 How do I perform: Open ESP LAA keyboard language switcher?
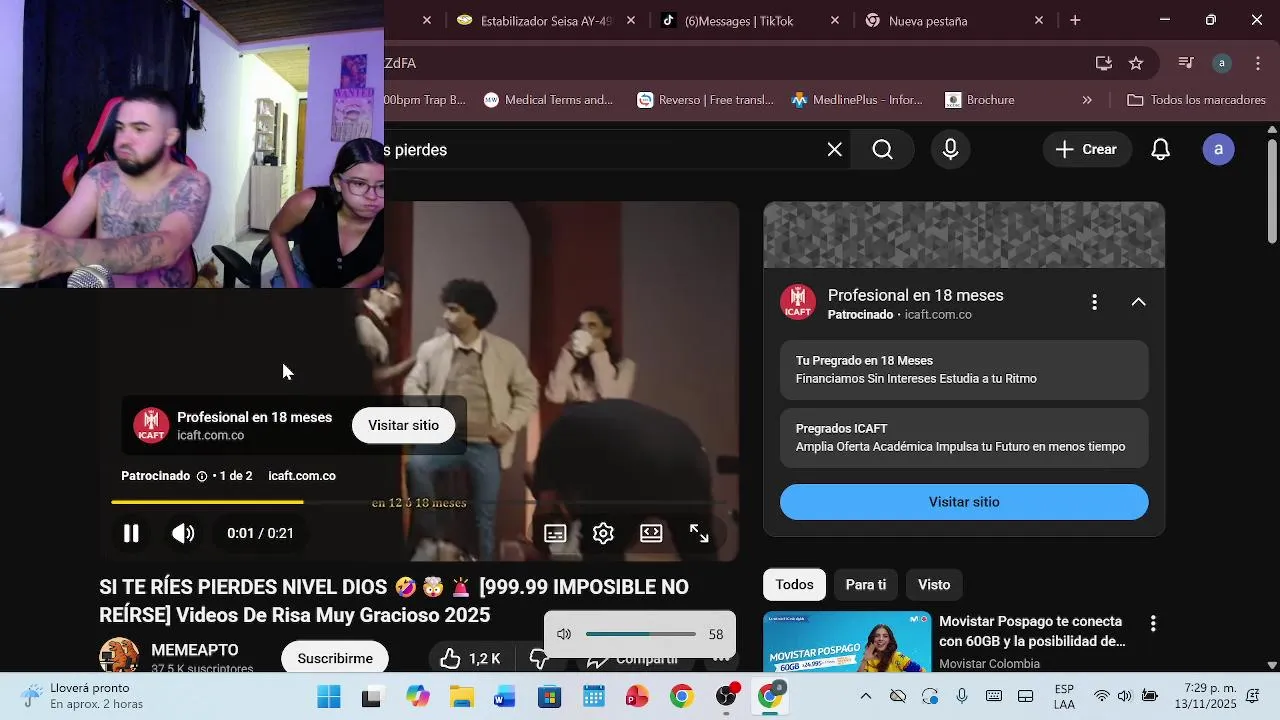pos(1064,697)
